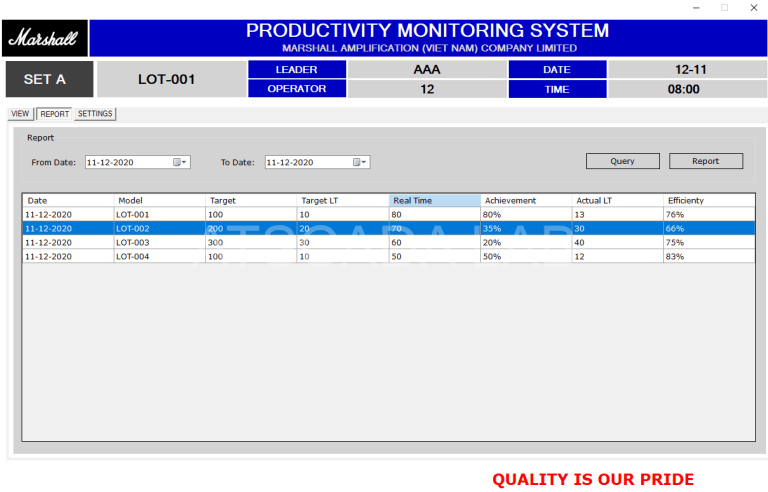Sort by the Target column header

(x=251, y=200)
